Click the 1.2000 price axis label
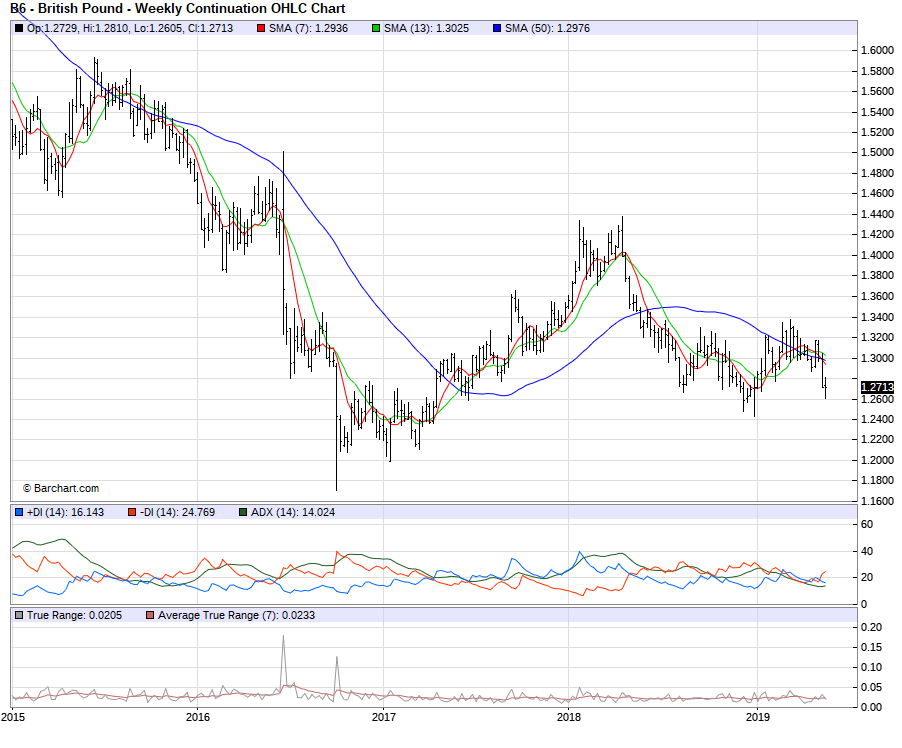Image resolution: width=902 pixels, height=748 pixels. click(876, 460)
